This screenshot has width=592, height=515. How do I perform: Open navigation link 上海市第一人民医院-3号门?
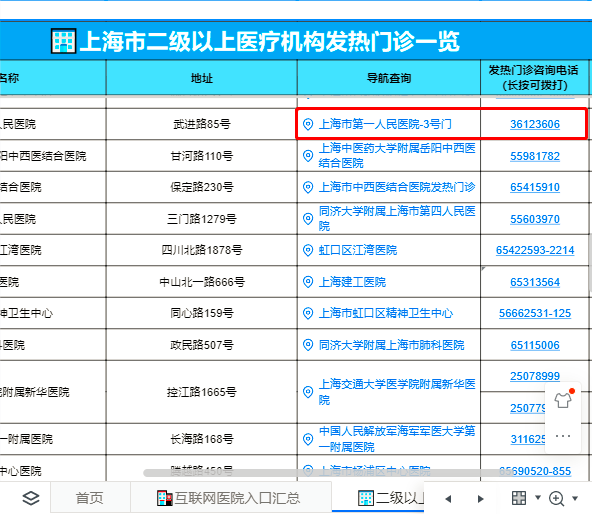(385, 124)
